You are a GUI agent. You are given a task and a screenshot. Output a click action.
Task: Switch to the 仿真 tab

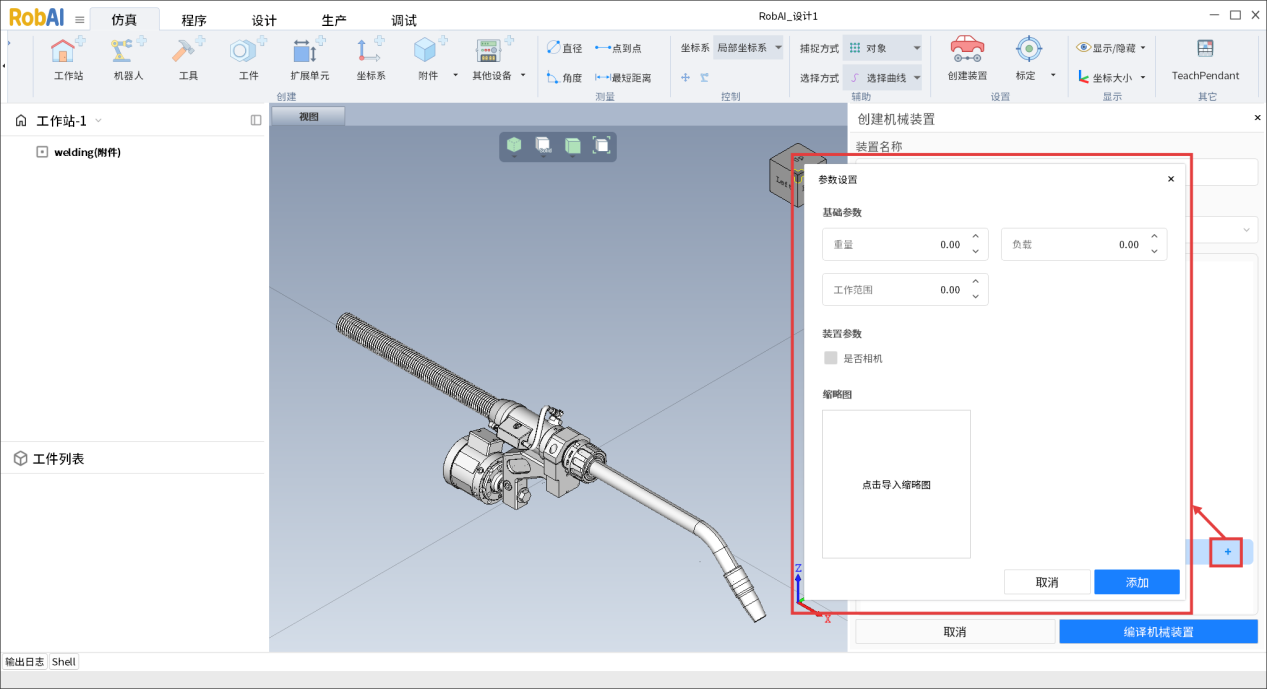[x=124, y=19]
